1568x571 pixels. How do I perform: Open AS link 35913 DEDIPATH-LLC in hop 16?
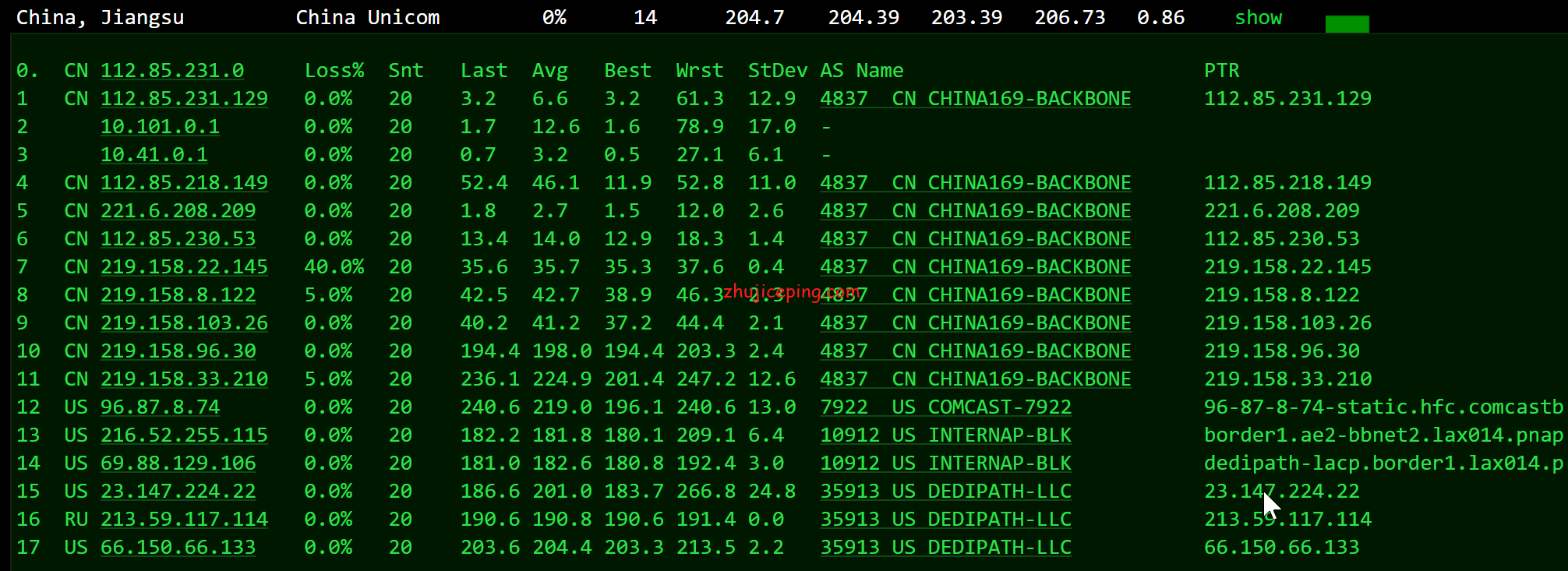[x=945, y=520]
